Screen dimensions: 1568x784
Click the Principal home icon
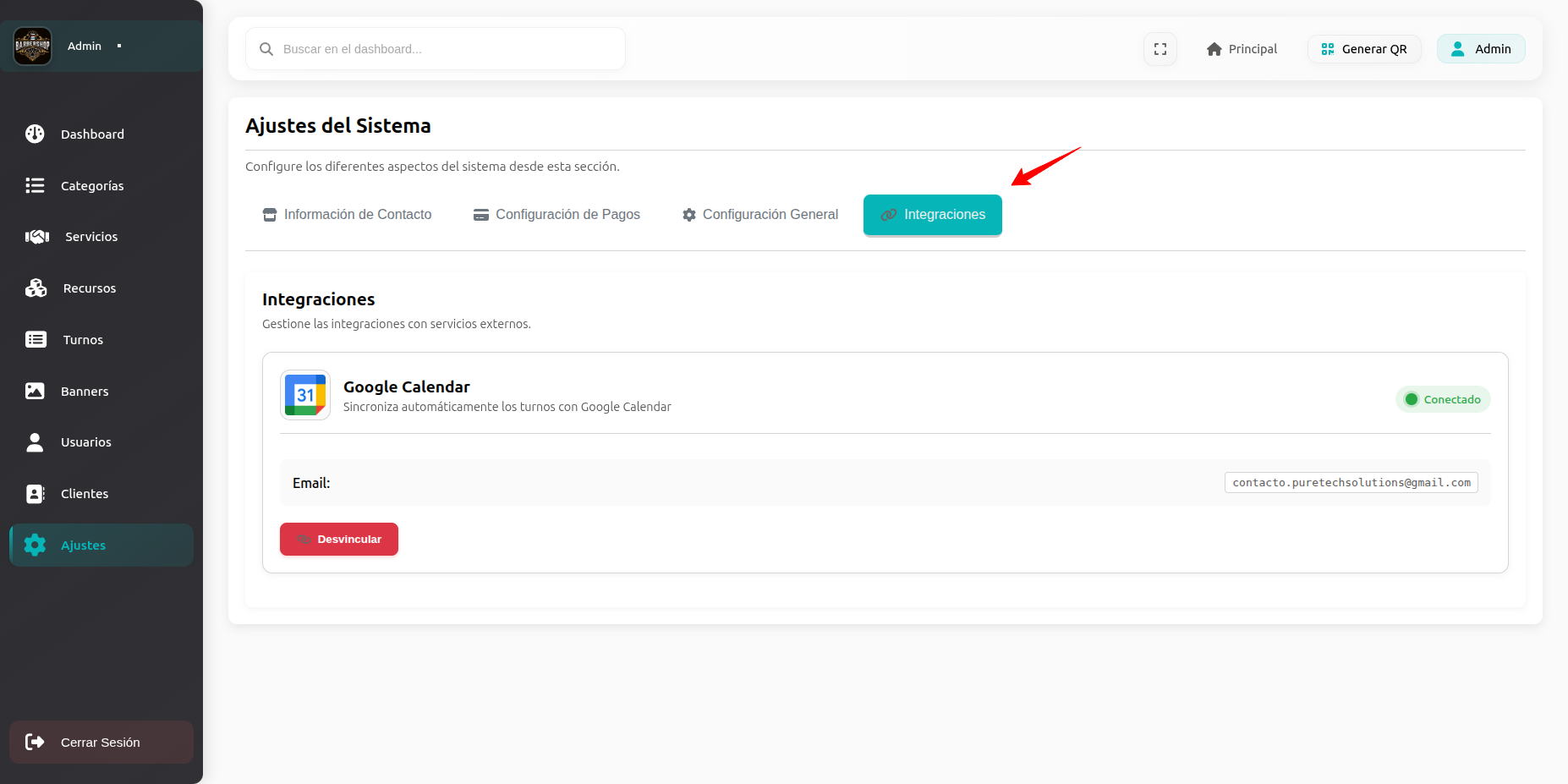(x=1214, y=48)
